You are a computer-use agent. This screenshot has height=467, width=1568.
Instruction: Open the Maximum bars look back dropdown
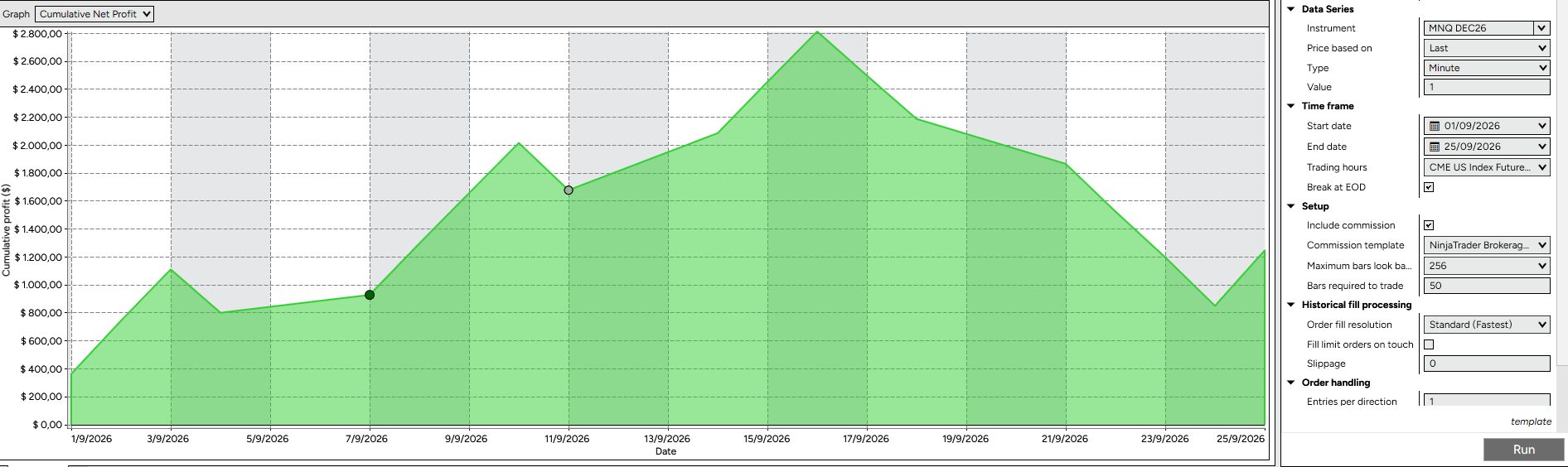1487,266
